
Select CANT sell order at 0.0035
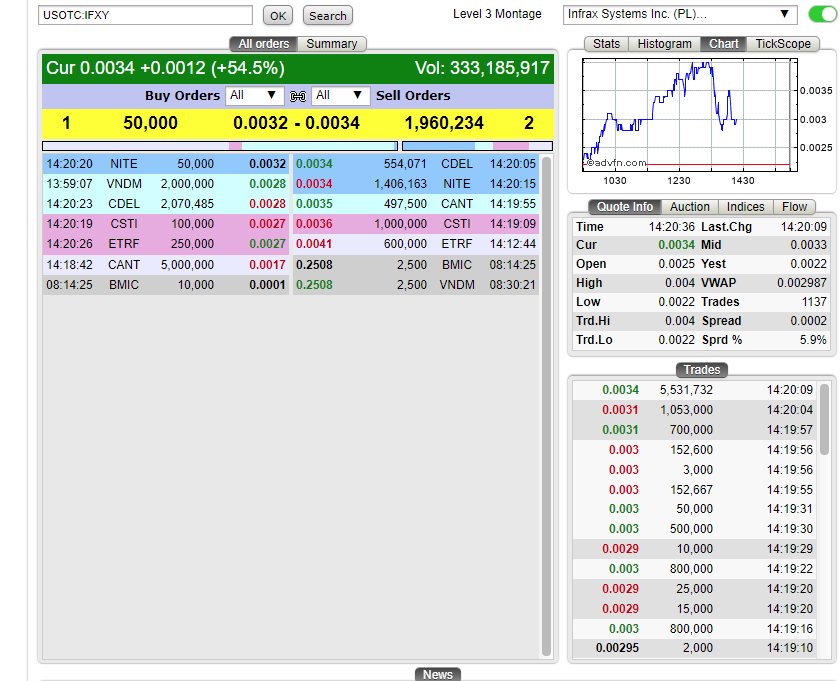(x=416, y=204)
